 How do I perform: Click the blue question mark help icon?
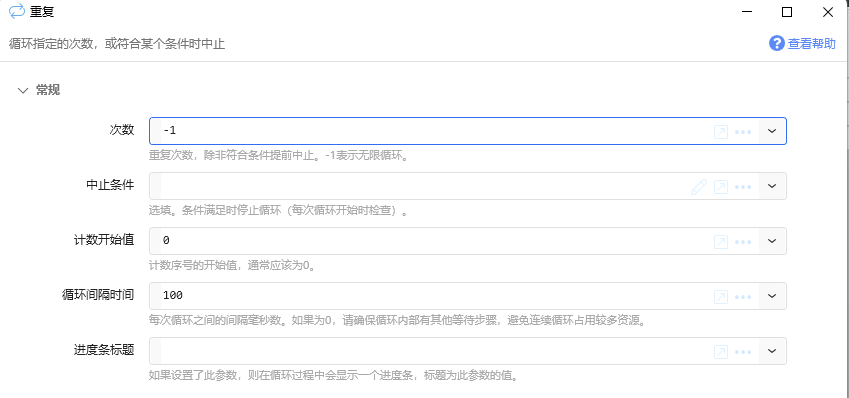777,43
